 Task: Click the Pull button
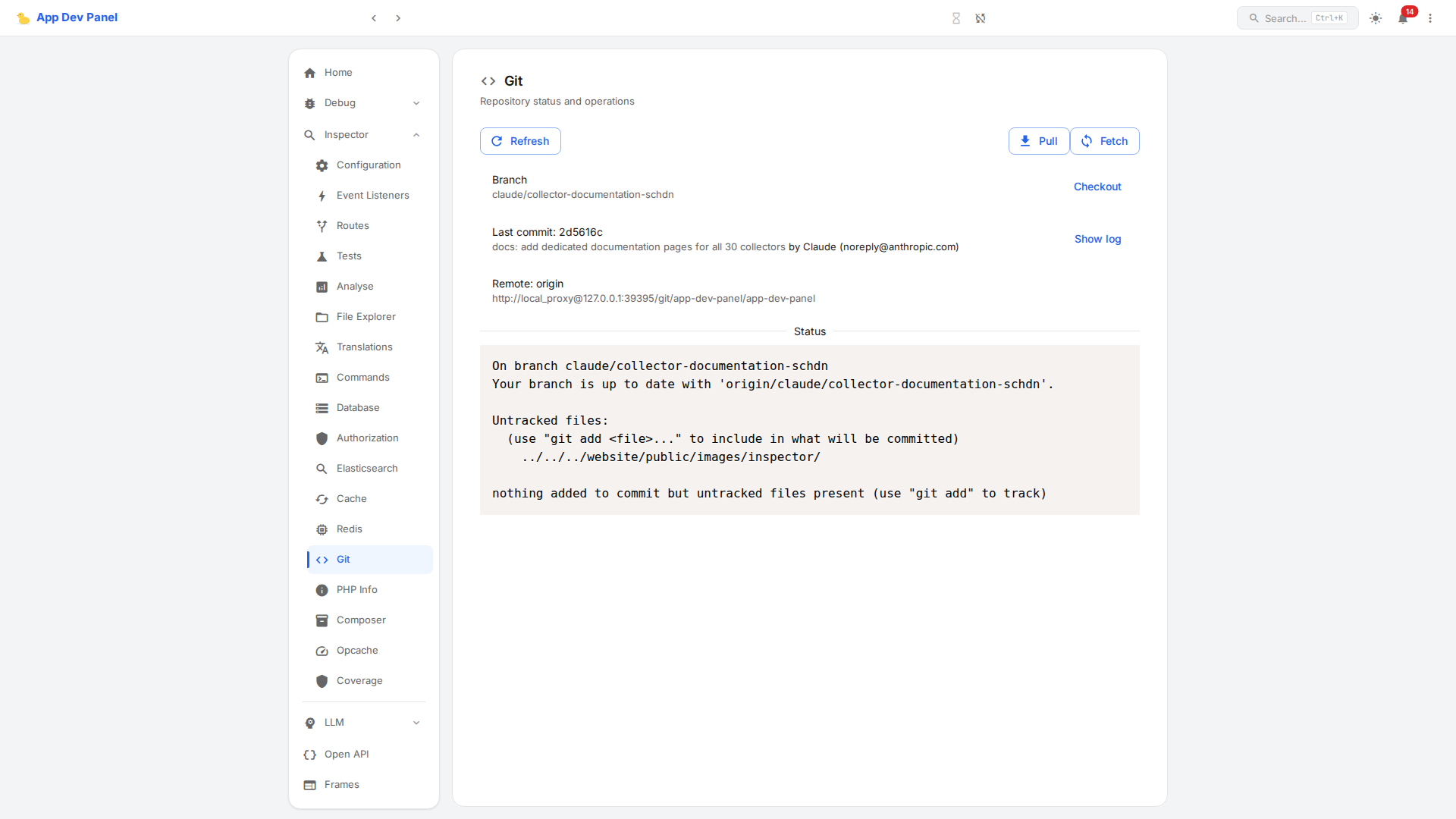[x=1038, y=141]
